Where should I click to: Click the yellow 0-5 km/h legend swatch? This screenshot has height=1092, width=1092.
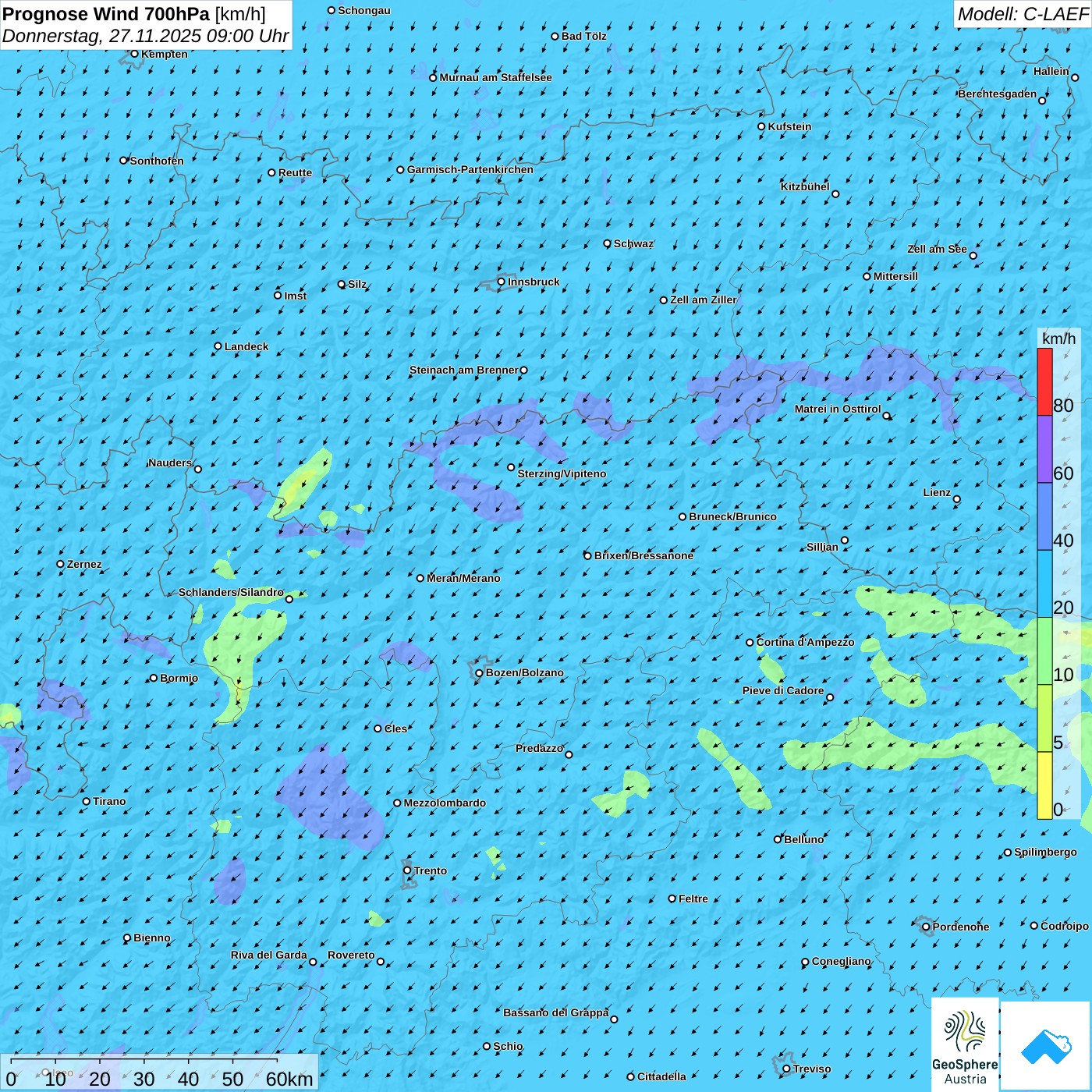click(1044, 785)
